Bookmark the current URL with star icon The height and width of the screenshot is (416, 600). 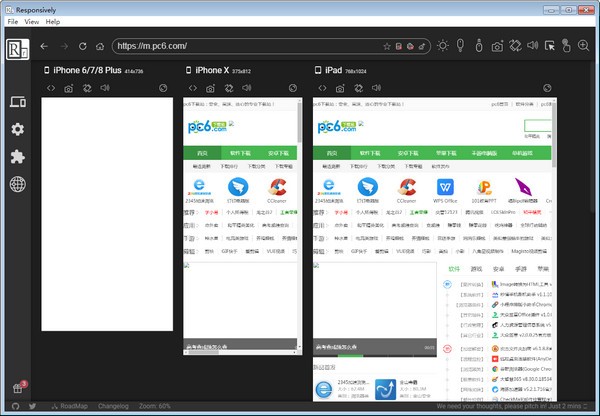pos(387,46)
